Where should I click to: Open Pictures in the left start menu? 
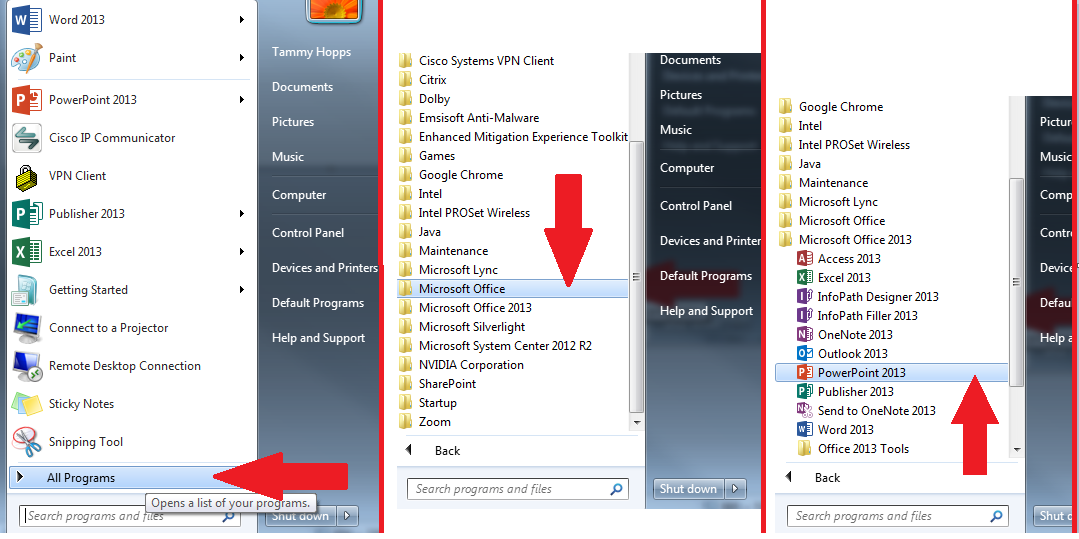[x=292, y=122]
